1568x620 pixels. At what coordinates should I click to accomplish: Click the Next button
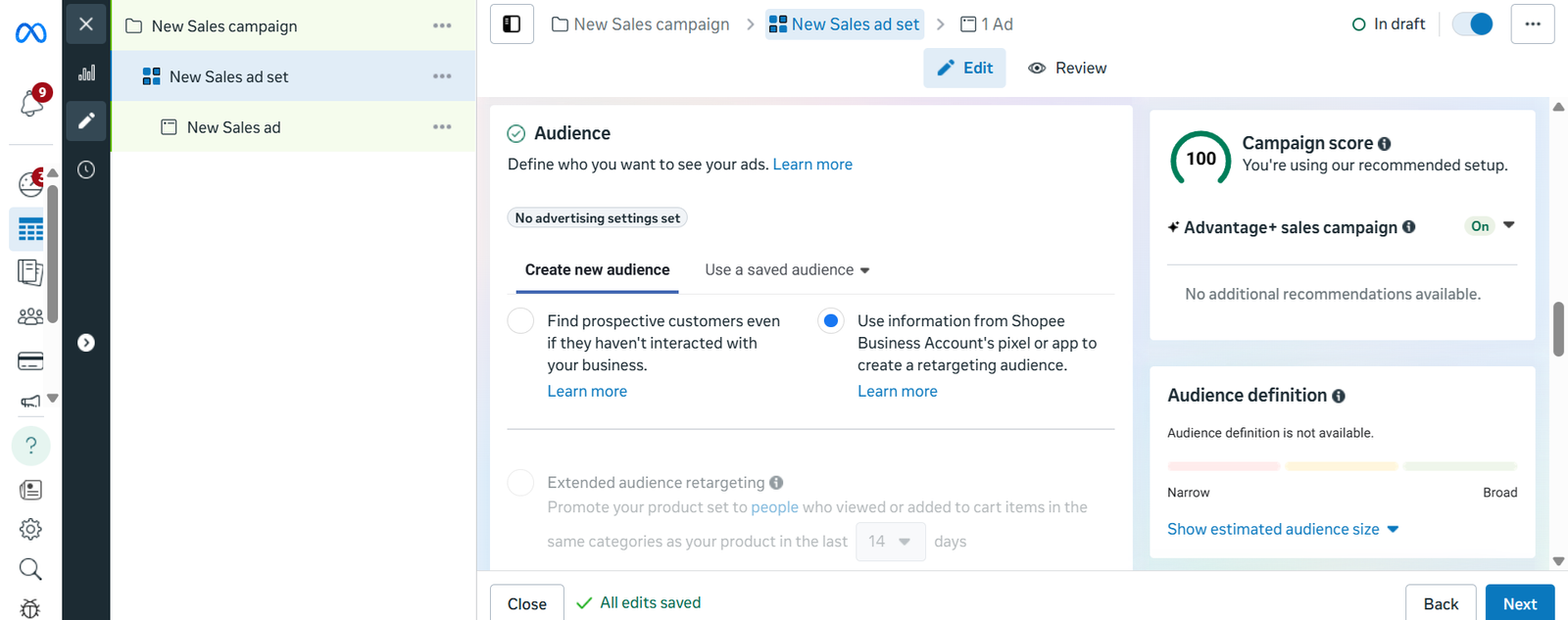point(1519,603)
